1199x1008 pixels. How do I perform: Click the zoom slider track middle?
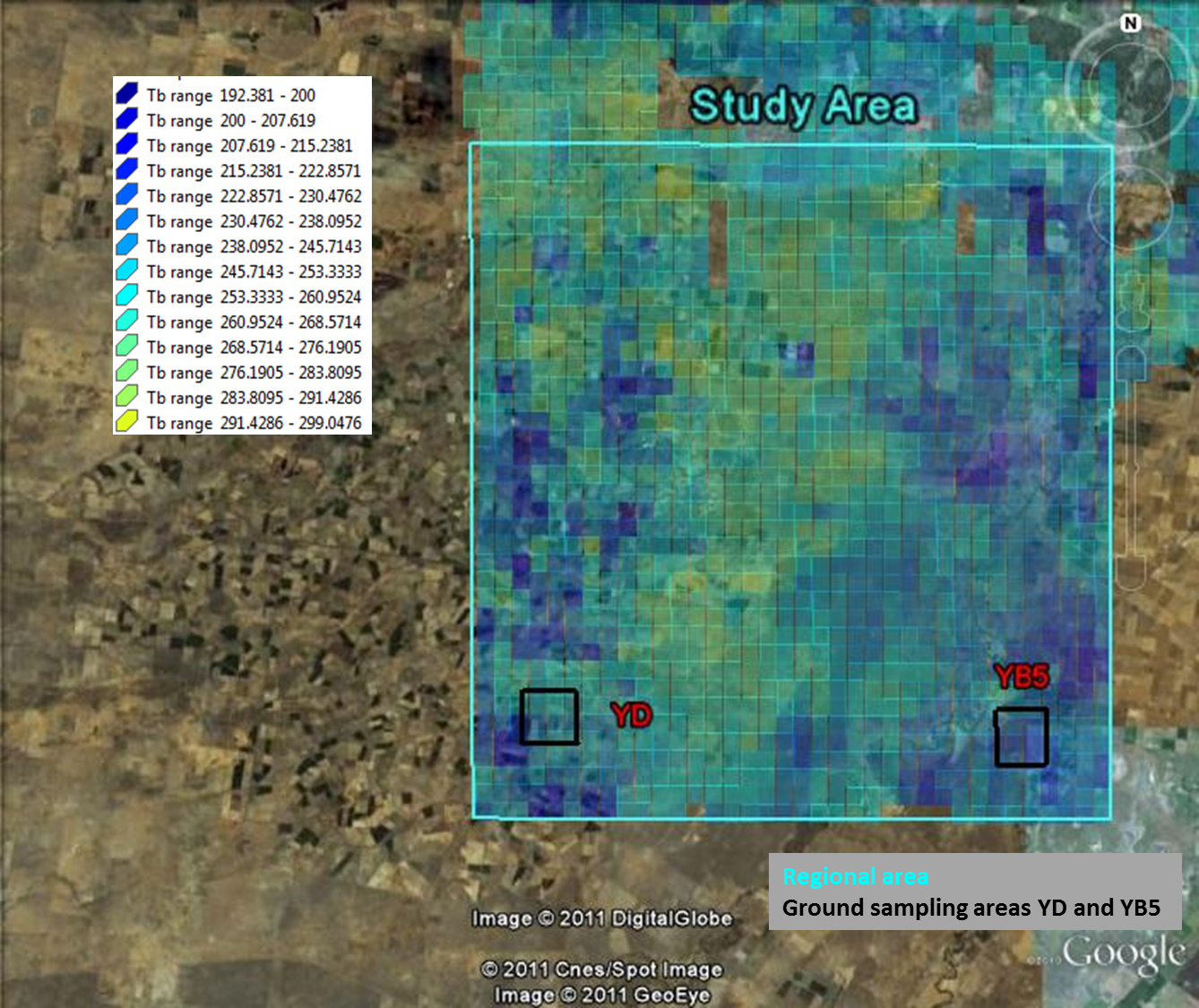1131,466
